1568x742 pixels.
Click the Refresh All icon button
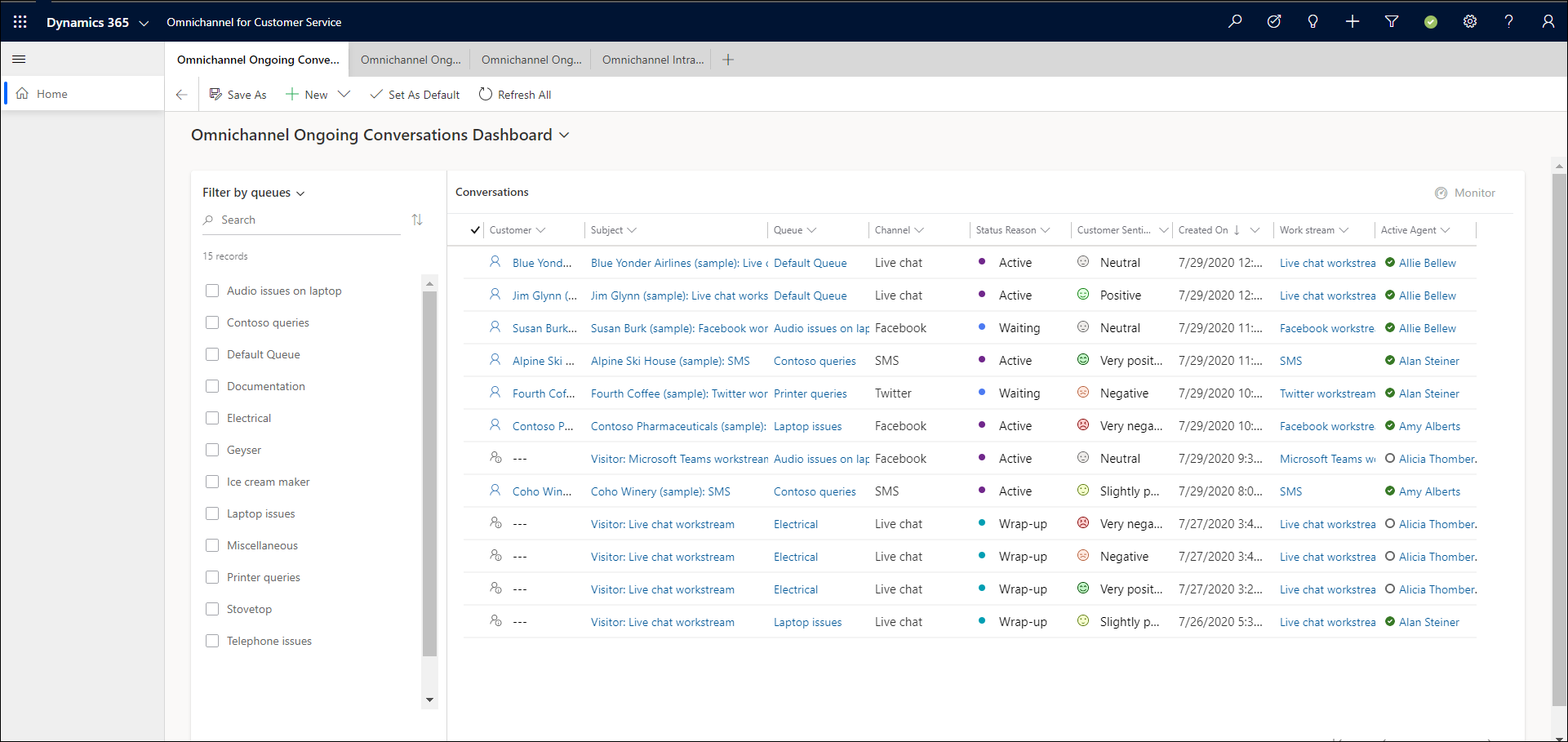pyautogui.click(x=486, y=94)
